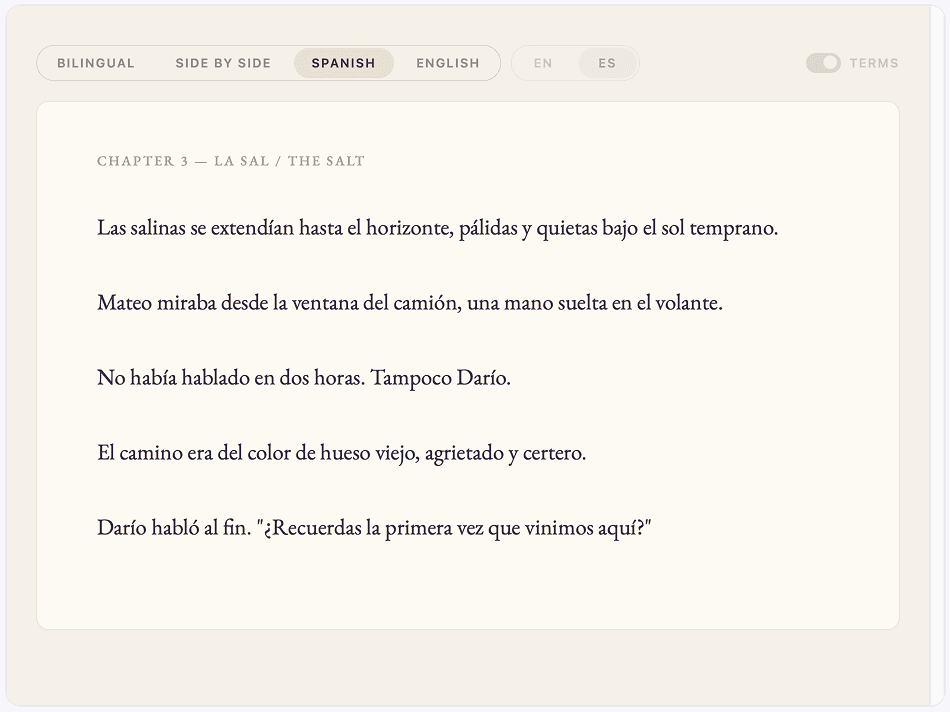
Task: Switch to Bilingual view mode
Action: point(96,63)
